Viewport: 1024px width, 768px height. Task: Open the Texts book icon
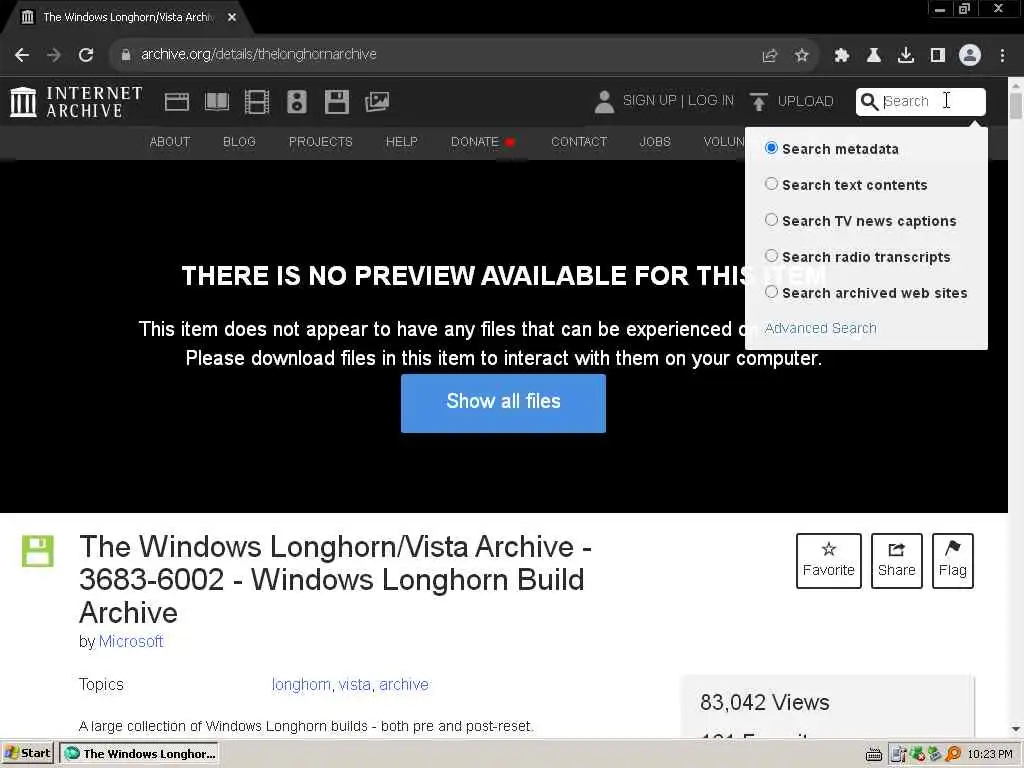pos(217,102)
